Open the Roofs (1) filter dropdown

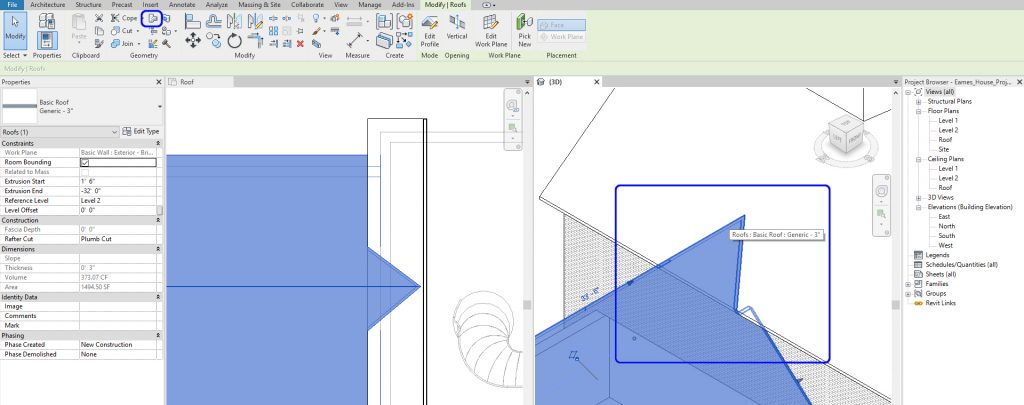click(x=116, y=131)
